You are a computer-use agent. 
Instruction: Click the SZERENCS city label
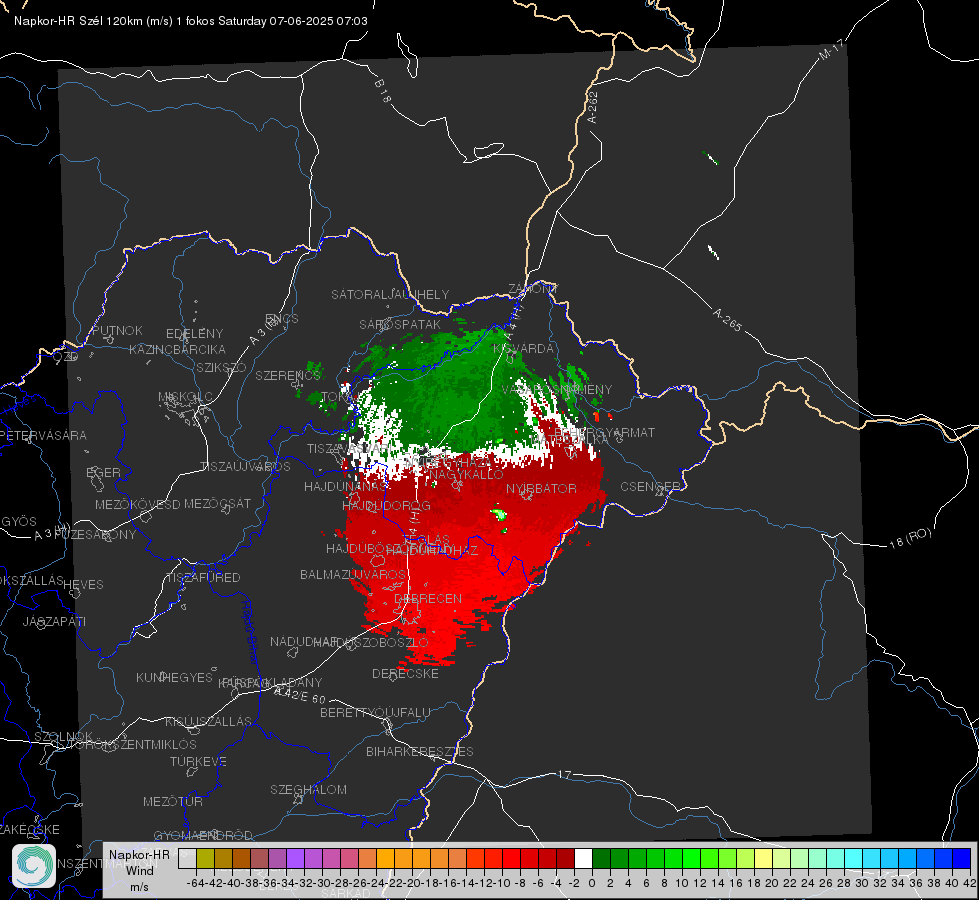coord(288,375)
